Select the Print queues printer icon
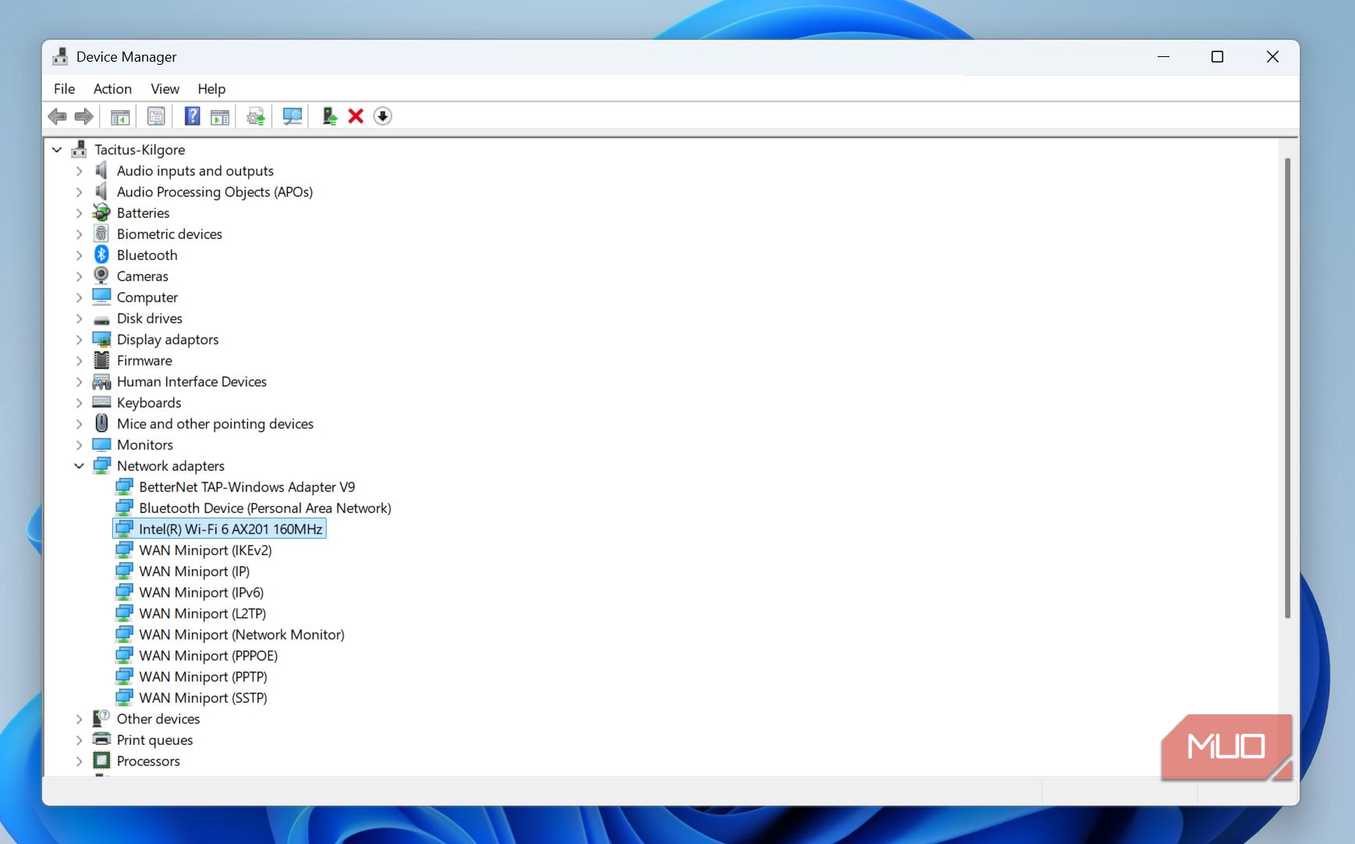Screen dimensions: 1355x844 coord(101,740)
